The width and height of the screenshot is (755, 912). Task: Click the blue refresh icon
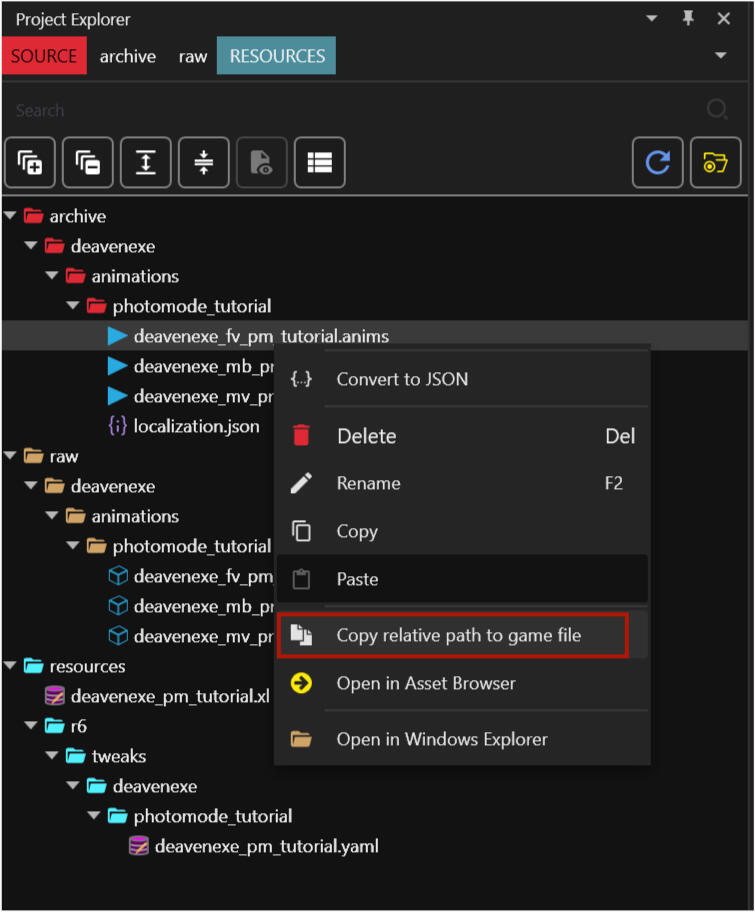[658, 162]
